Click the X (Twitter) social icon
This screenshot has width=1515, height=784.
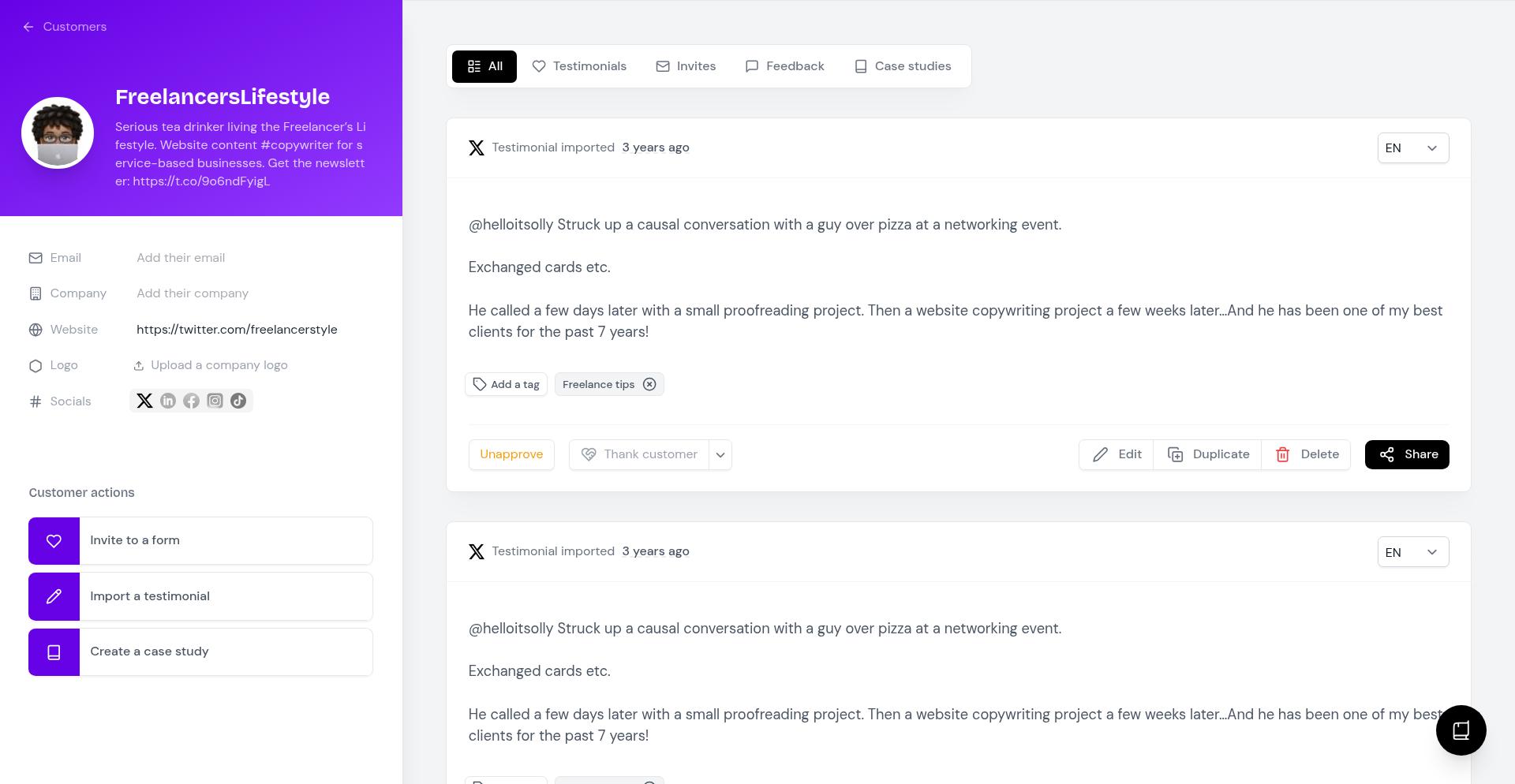click(x=144, y=401)
